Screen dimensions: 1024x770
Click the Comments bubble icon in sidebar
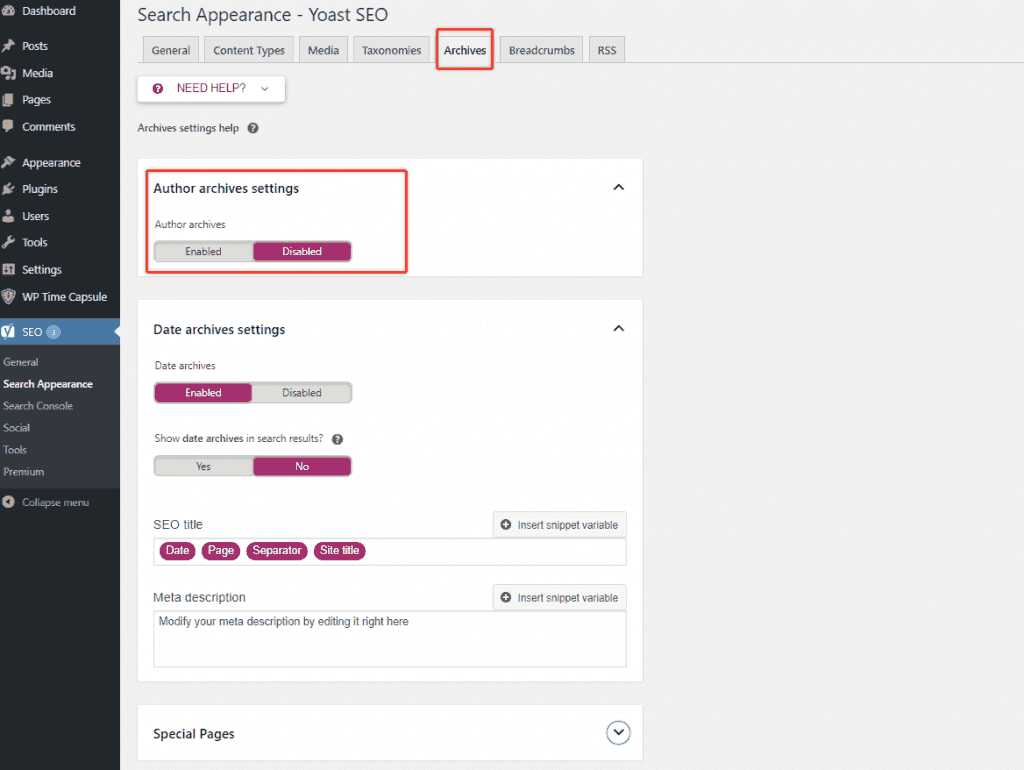pyautogui.click(x=9, y=127)
